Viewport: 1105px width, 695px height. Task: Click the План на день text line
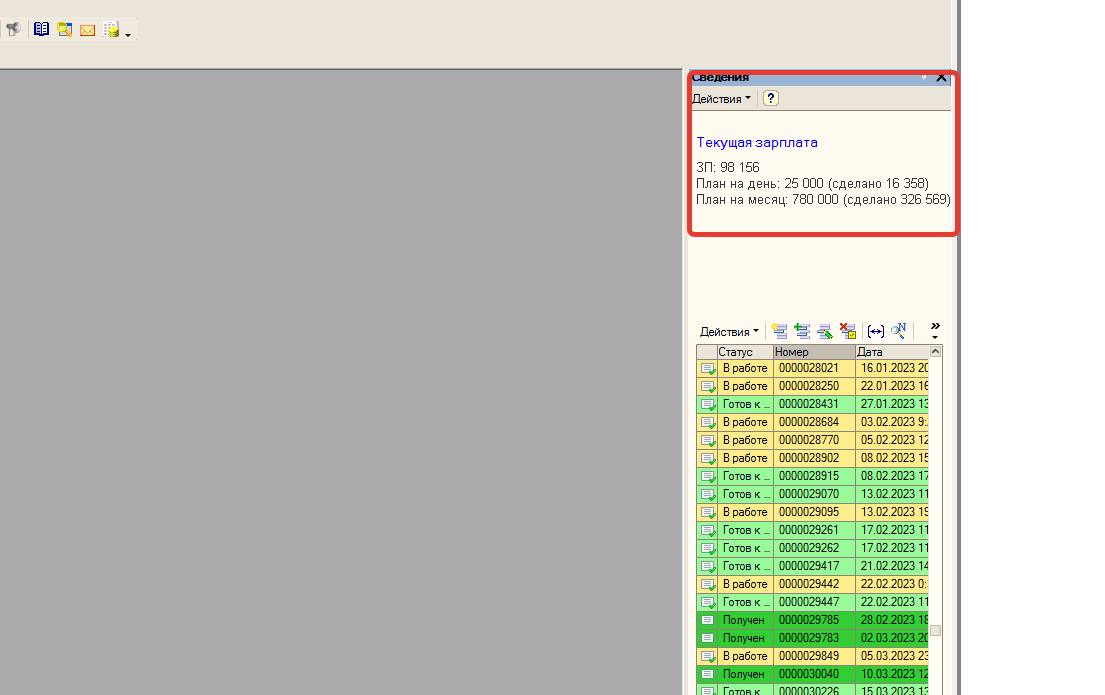point(813,184)
